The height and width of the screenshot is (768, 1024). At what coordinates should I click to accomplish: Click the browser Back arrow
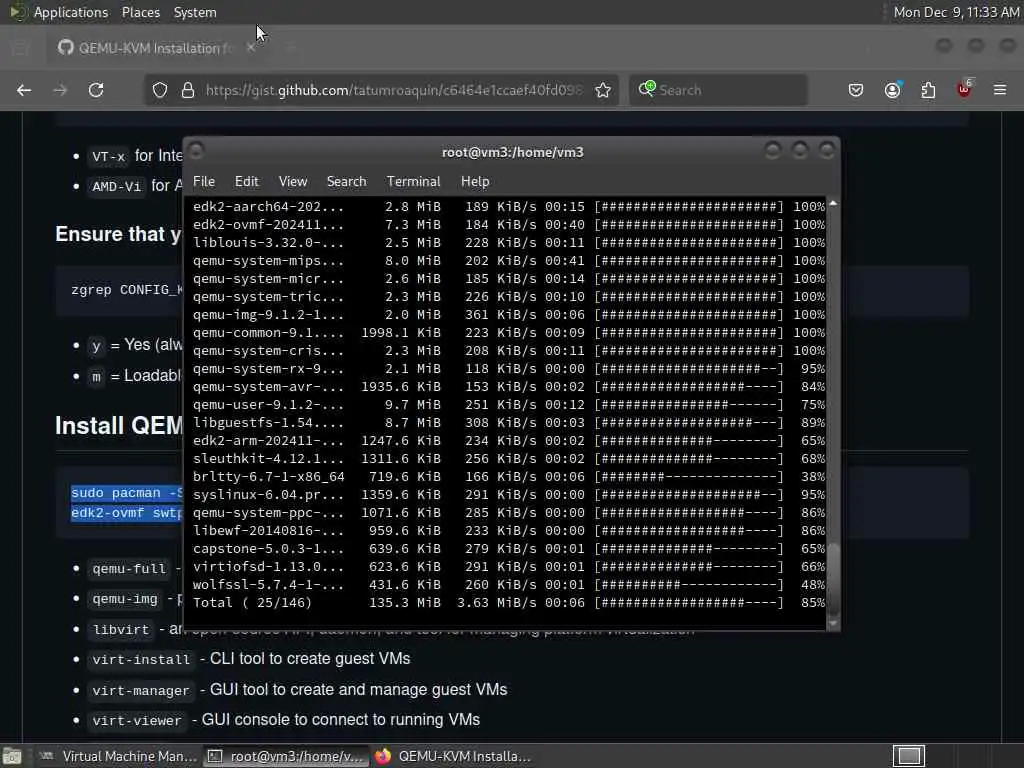pyautogui.click(x=24, y=90)
